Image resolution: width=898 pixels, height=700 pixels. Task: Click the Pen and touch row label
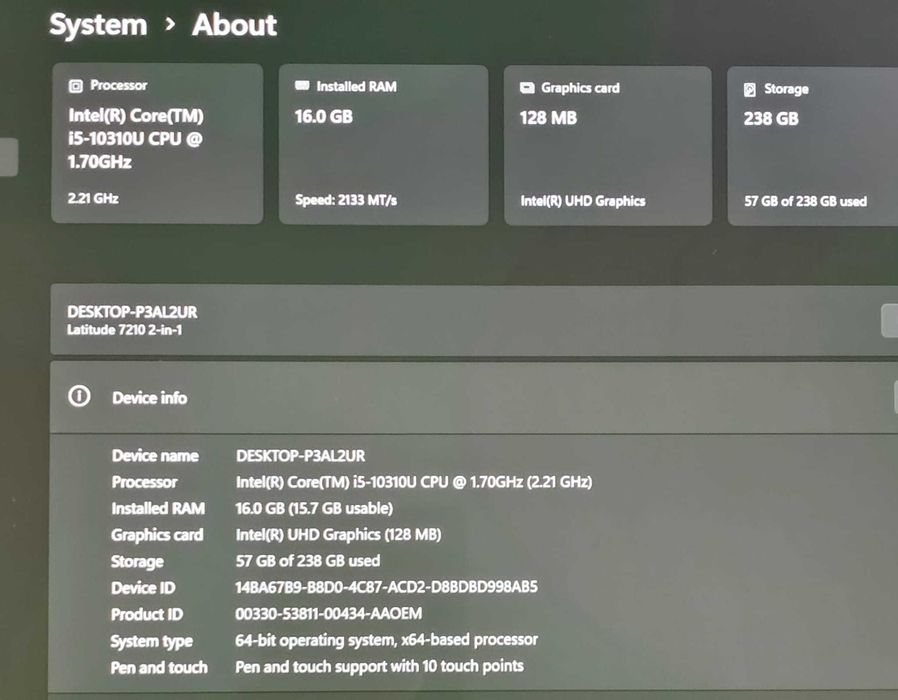pos(159,667)
